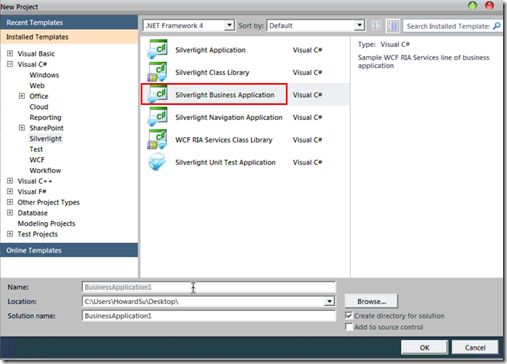
Task: Select the Cloud category
Action: [39, 107]
